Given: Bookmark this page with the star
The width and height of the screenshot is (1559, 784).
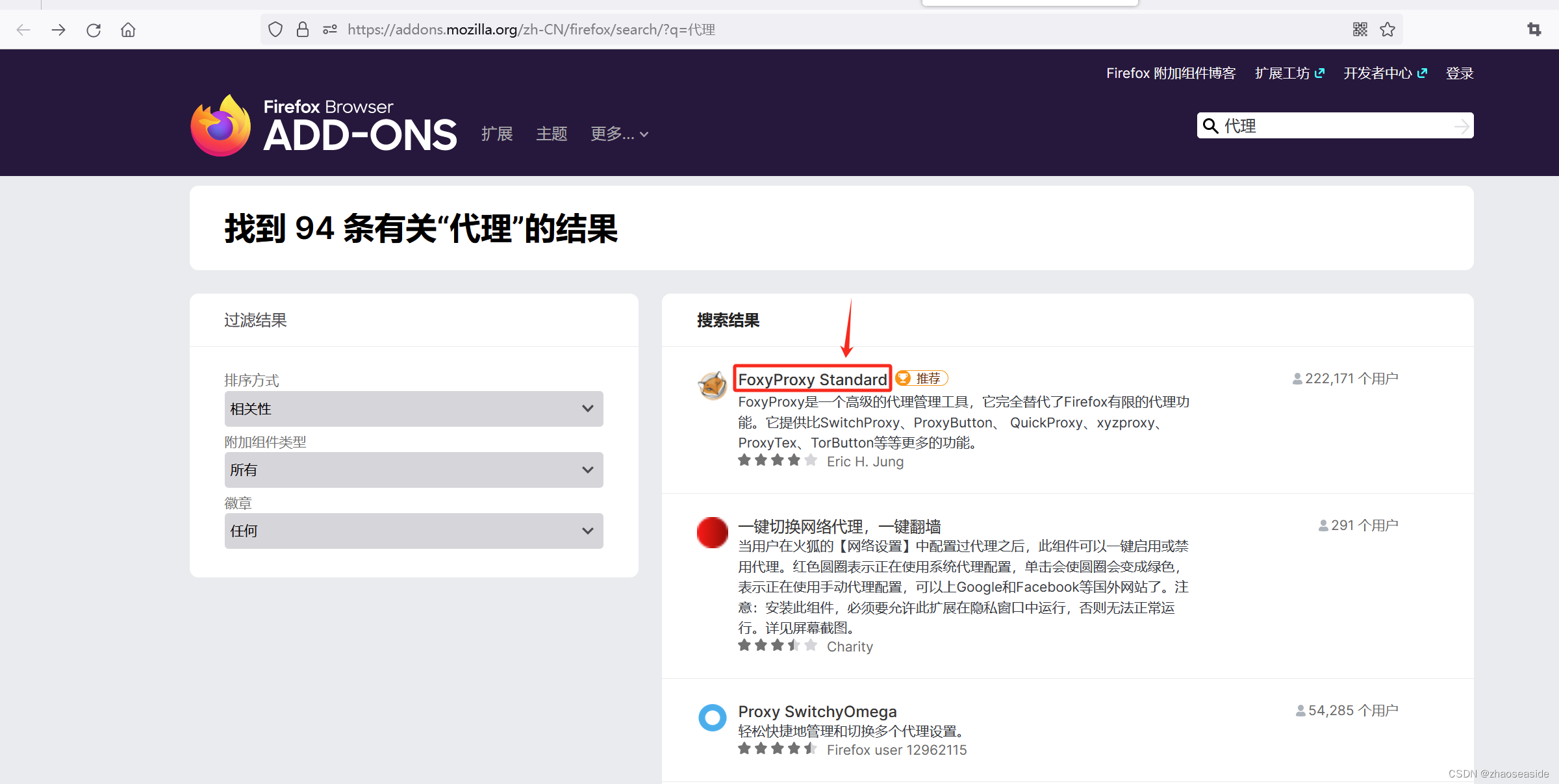Looking at the screenshot, I should click(1388, 30).
